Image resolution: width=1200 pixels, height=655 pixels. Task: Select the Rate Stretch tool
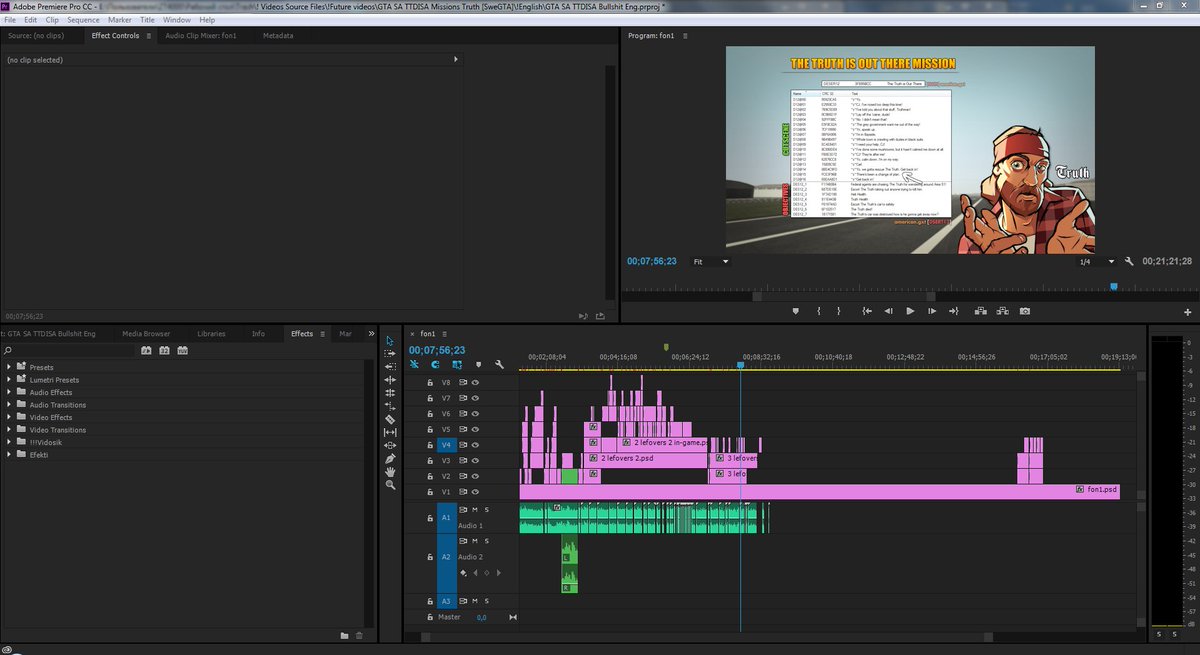[x=391, y=393]
